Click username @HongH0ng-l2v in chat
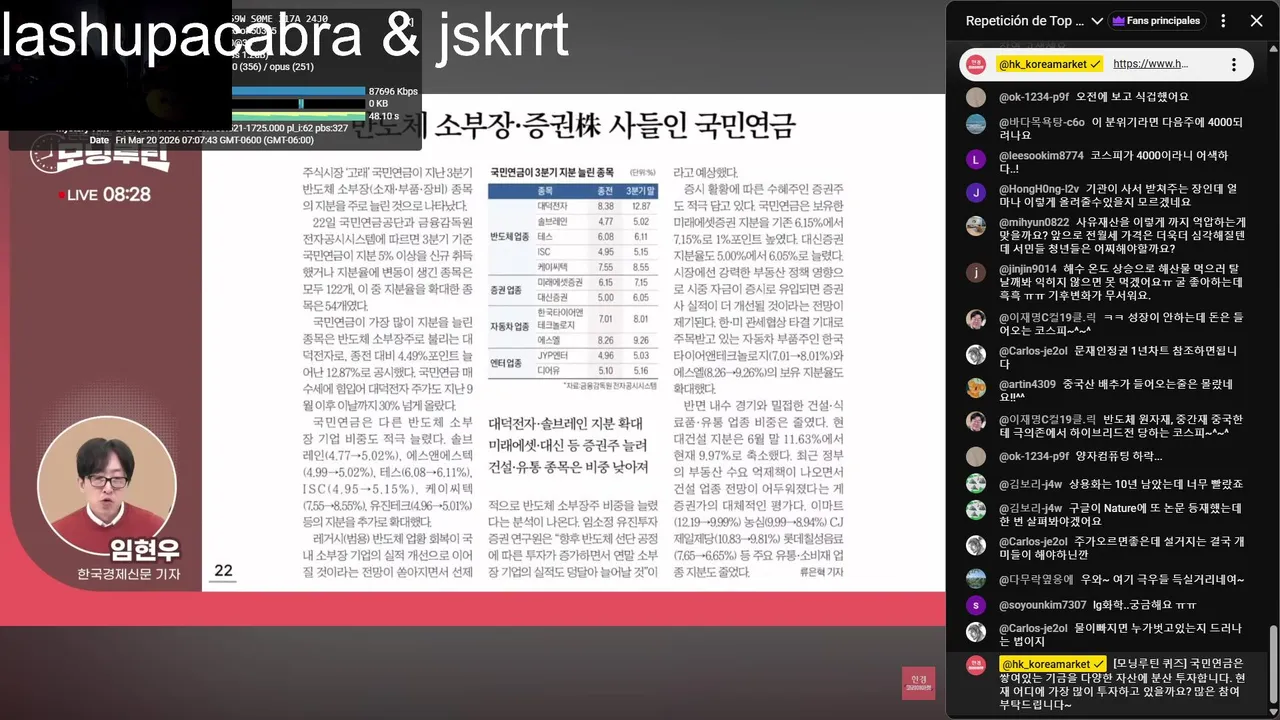Viewport: 1280px width, 720px height. click(x=1041, y=189)
